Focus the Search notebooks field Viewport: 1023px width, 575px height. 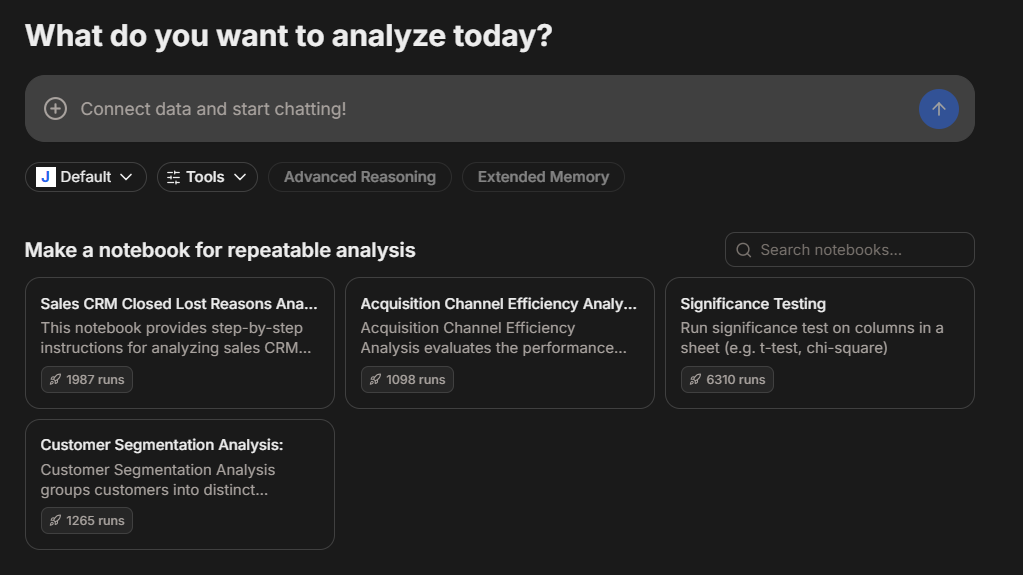(860, 250)
